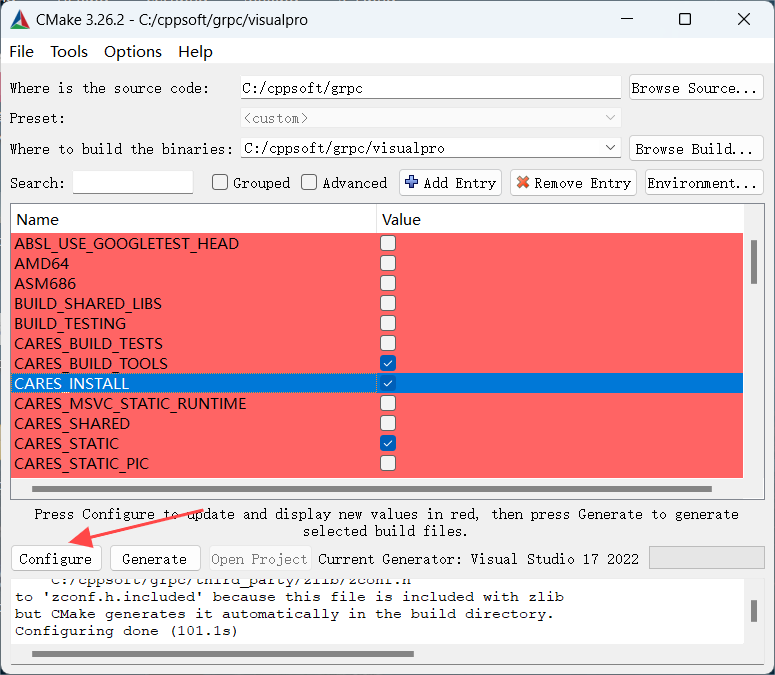The width and height of the screenshot is (775, 675).
Task: Expand the build binaries path dropdown
Action: pos(610,148)
